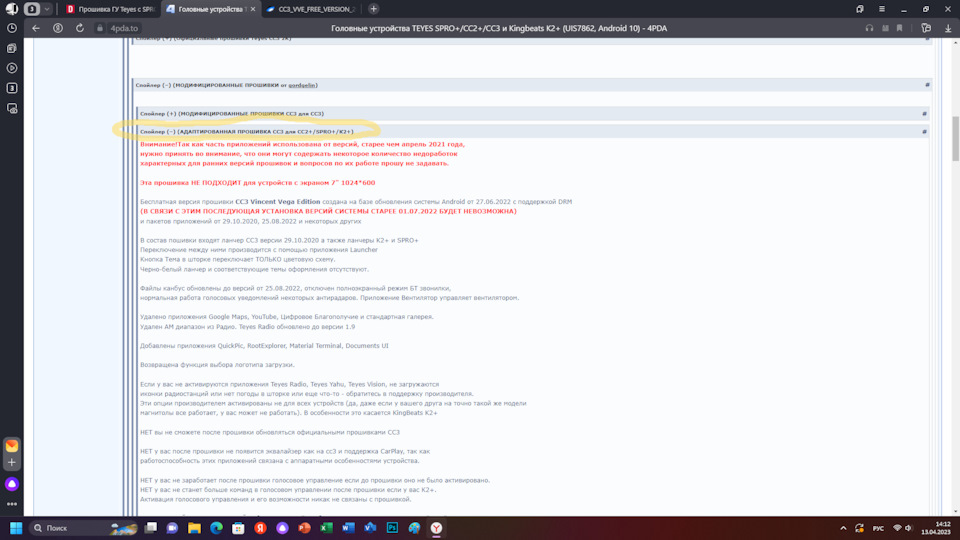The height and width of the screenshot is (540, 960).
Task: Click the red line НЕ ПОДХОДИТ для устройств
Action: [257, 182]
